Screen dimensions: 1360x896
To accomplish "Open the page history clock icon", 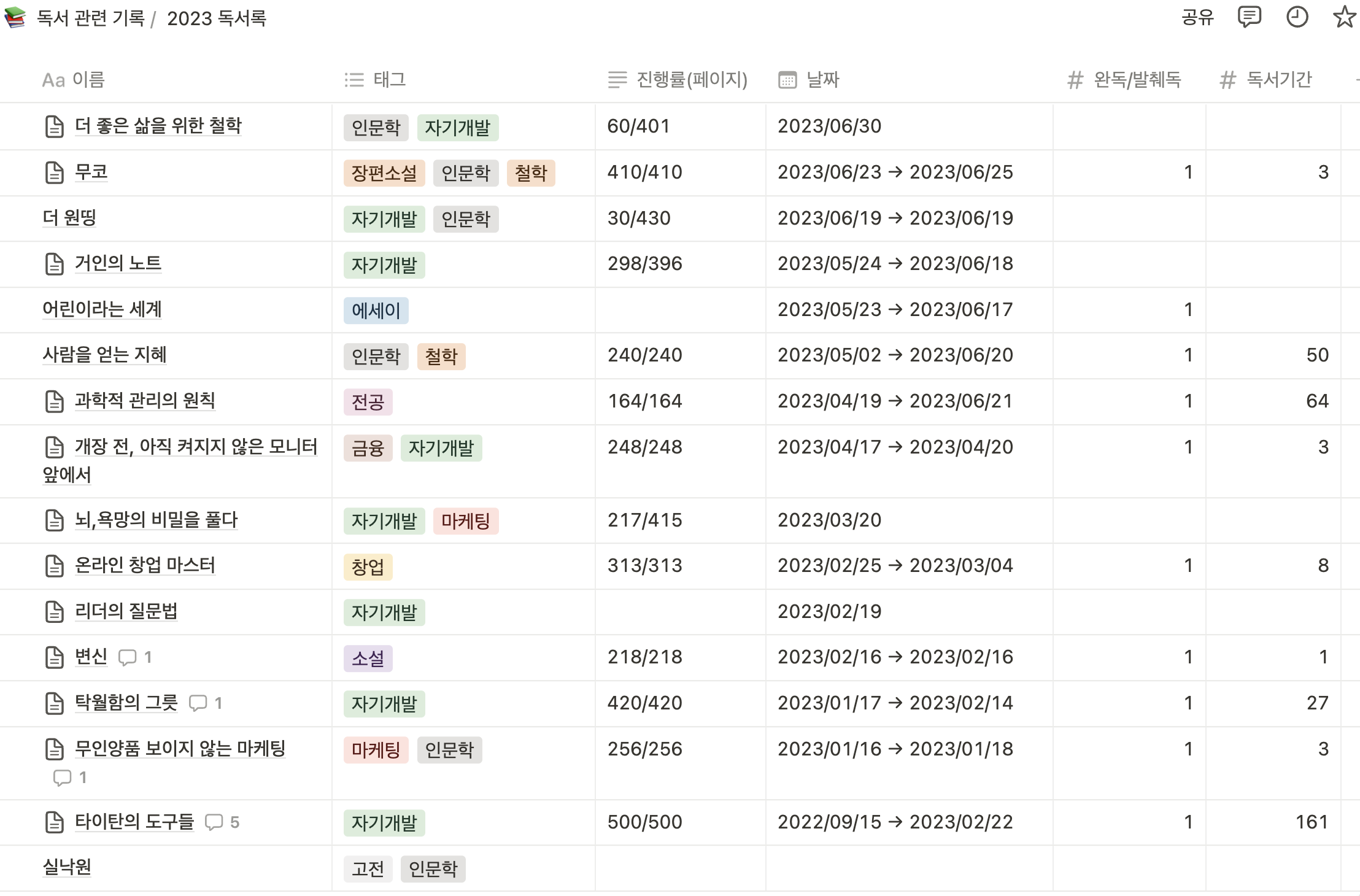I will (x=1297, y=17).
